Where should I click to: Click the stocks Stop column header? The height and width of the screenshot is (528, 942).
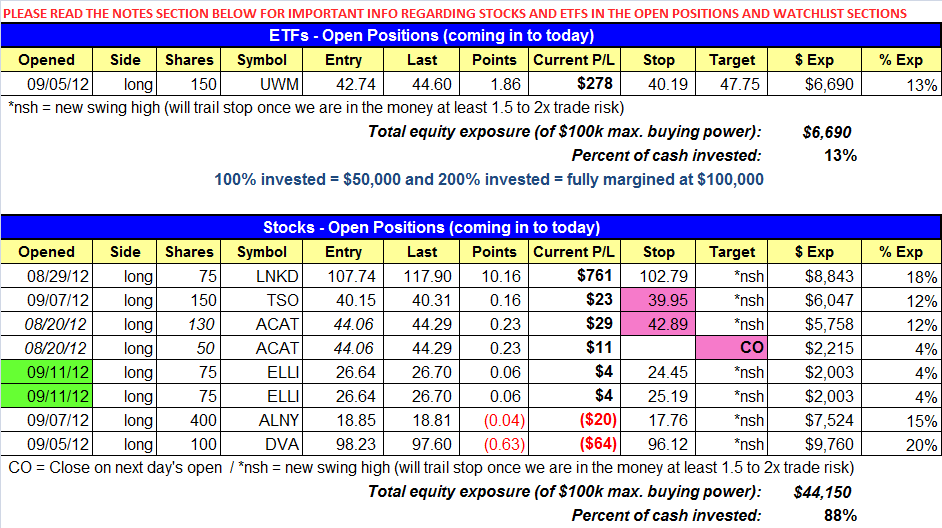658,252
